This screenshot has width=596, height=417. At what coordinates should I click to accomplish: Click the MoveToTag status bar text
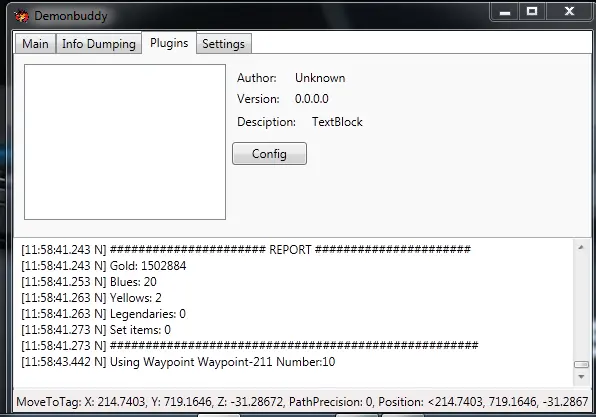pos(302,402)
